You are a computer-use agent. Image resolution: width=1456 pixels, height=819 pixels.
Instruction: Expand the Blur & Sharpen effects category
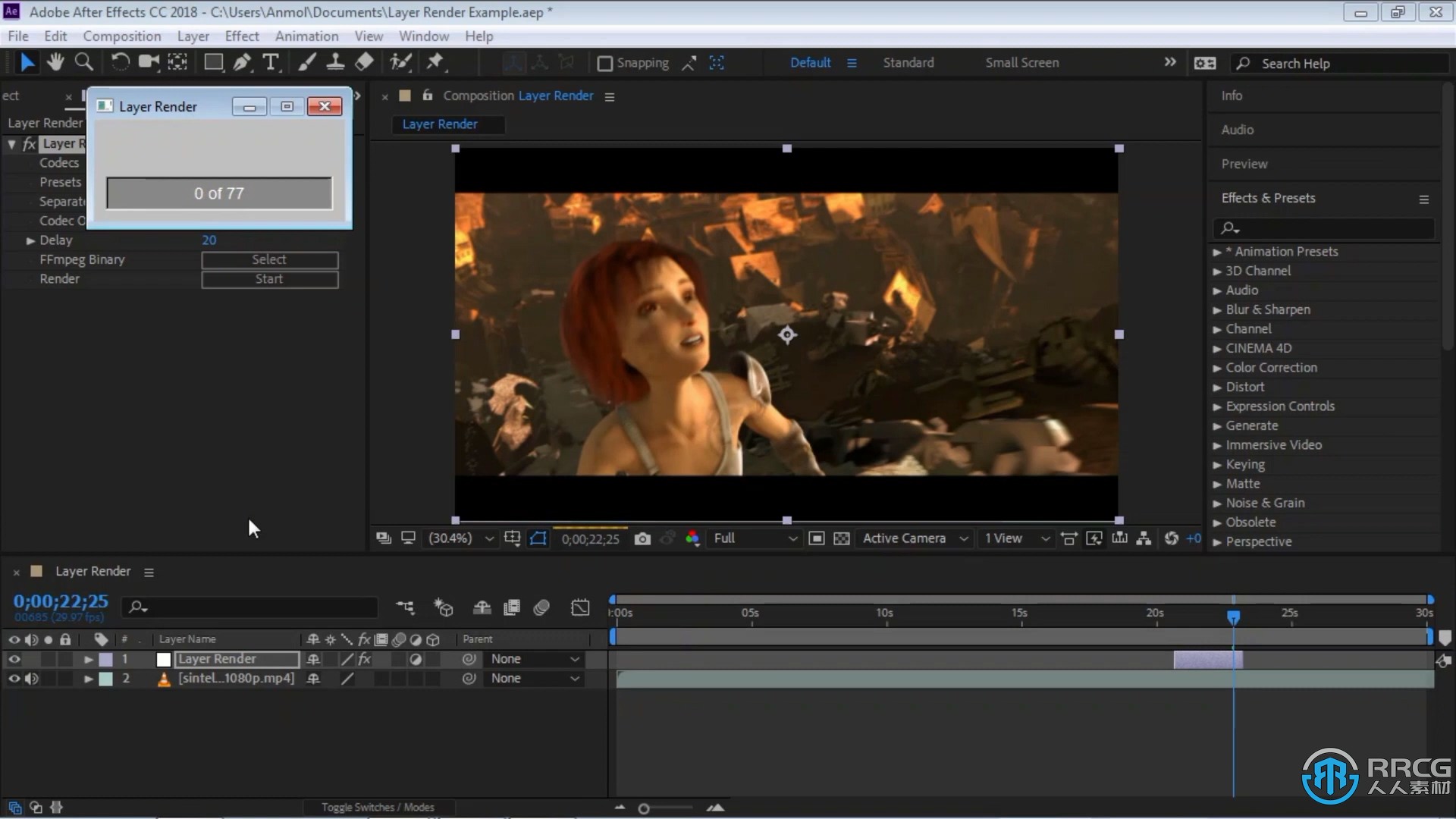[1216, 310]
